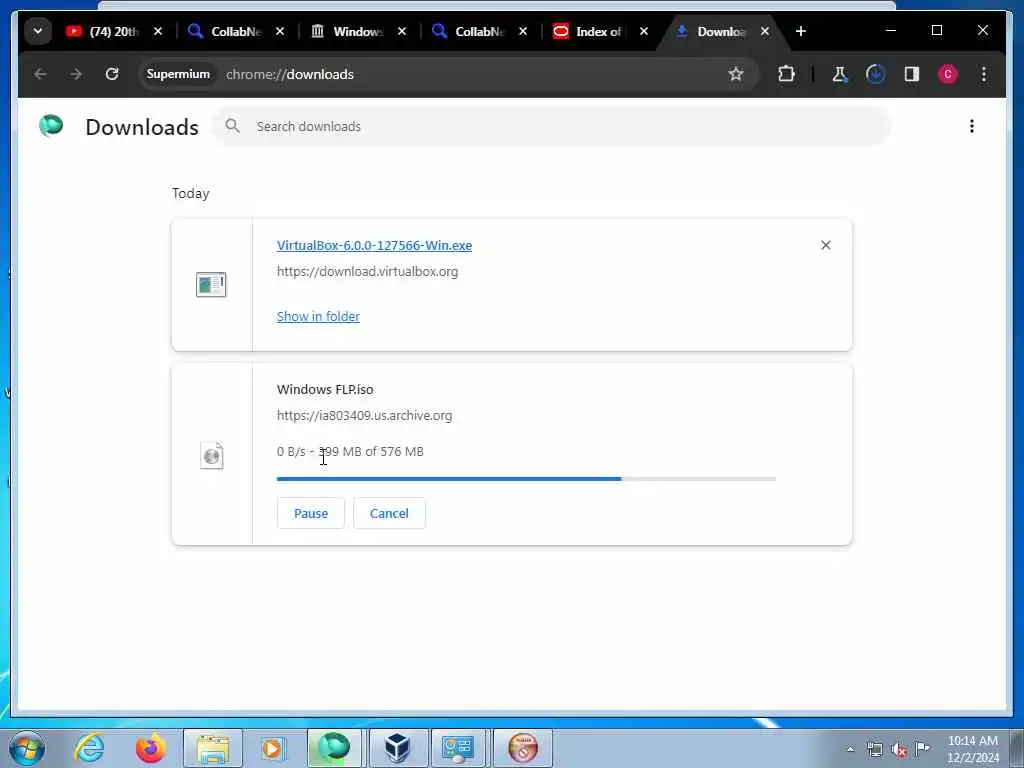Screen dimensions: 1024x768
Task: Click the Windows FLP.iso filename
Action: [325, 389]
